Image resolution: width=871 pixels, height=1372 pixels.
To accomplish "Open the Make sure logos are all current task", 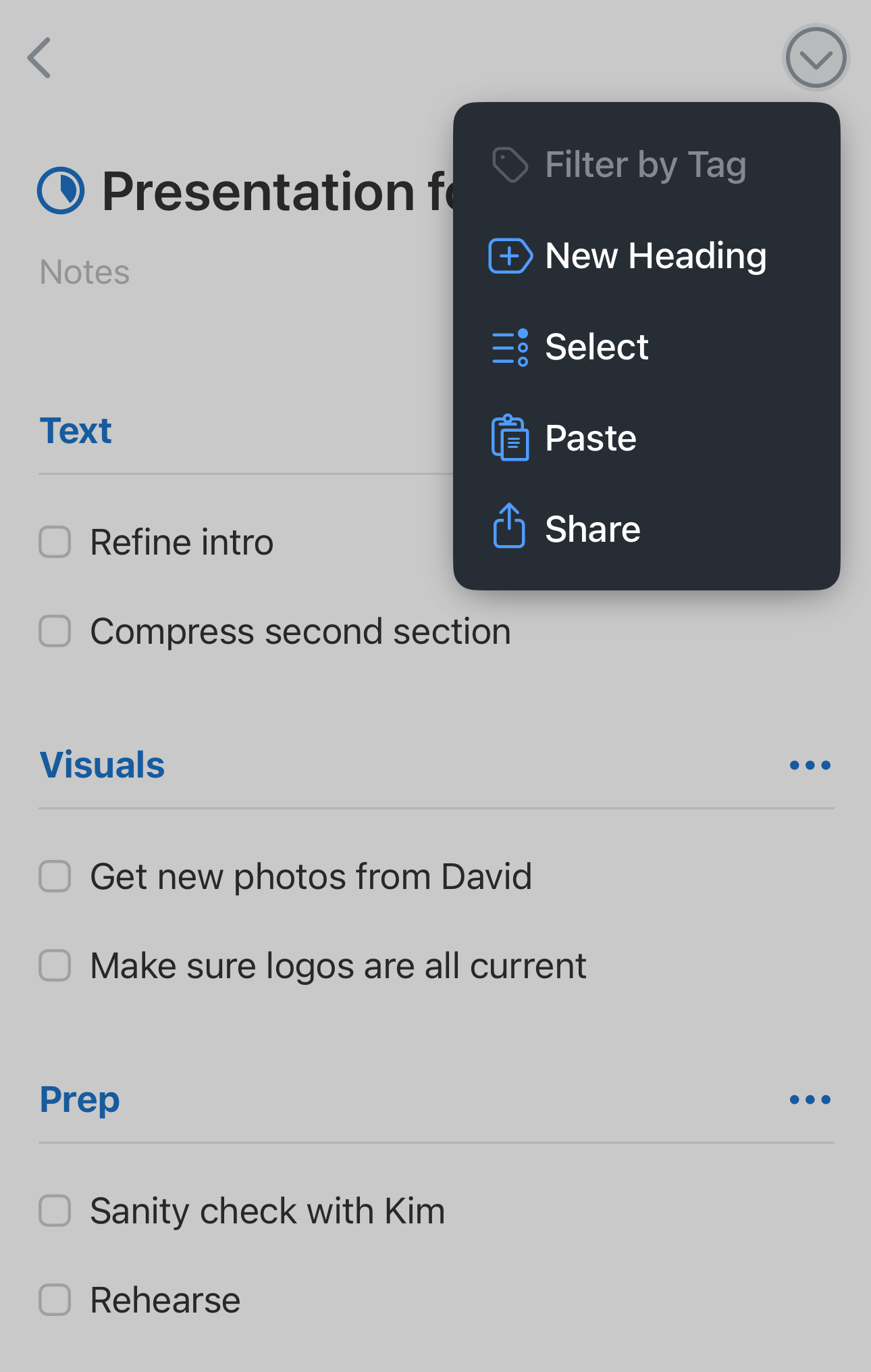I will point(338,966).
